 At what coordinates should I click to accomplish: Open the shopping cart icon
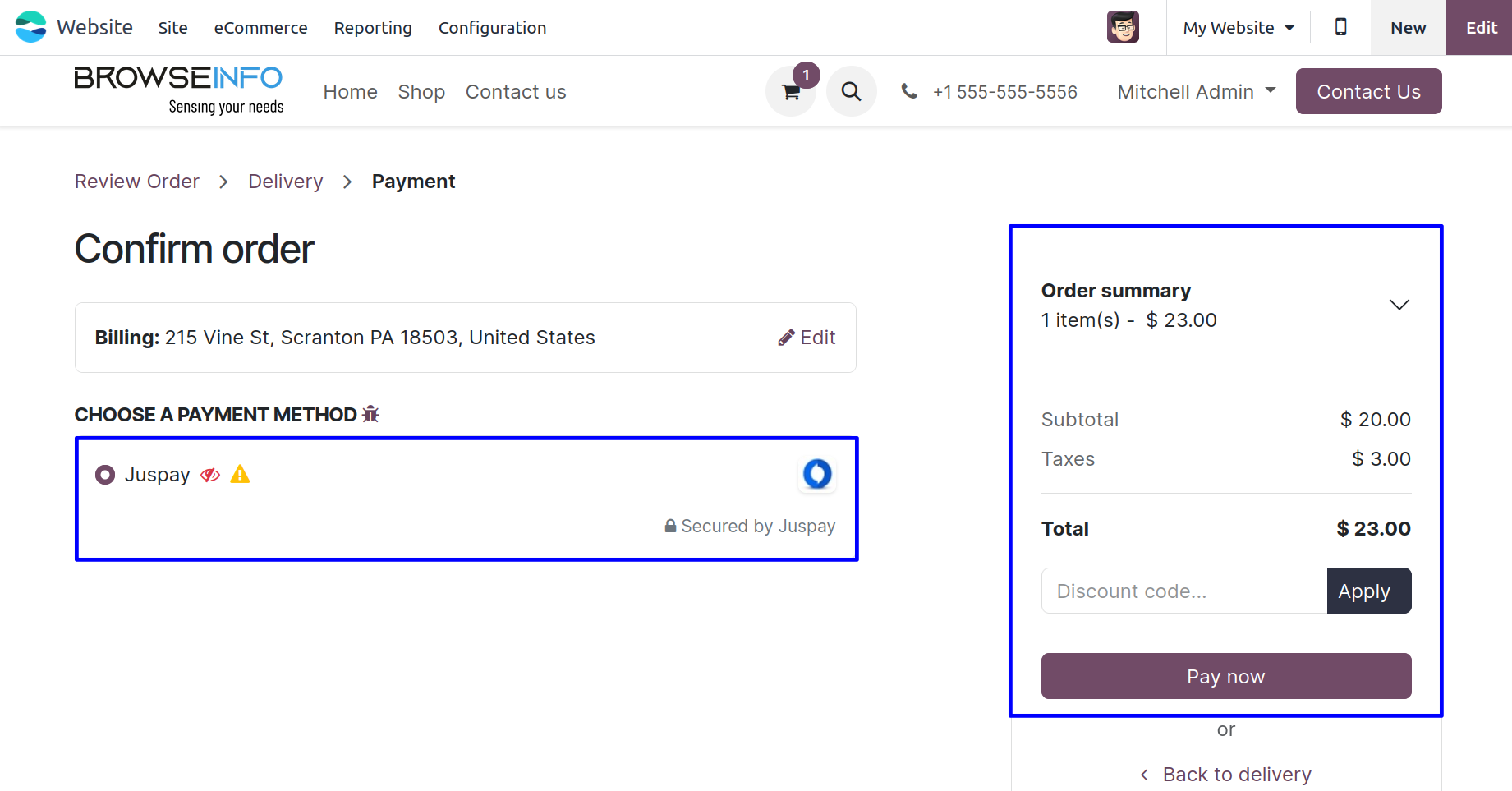[x=791, y=92]
